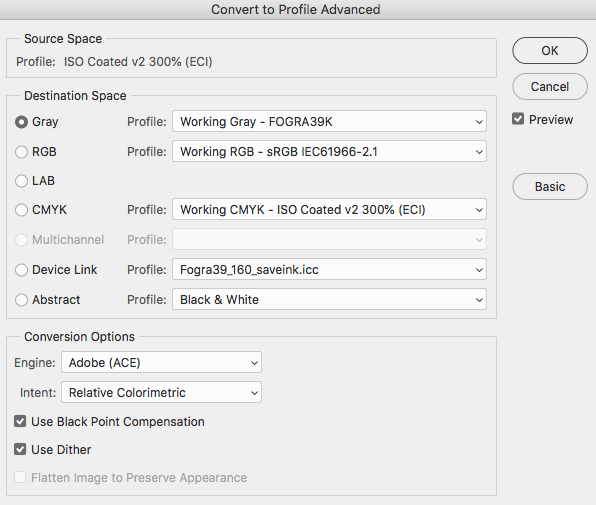Open the Working RGB sRGB profile dropdown
Viewport: 596px width, 505px height.
[x=329, y=152]
